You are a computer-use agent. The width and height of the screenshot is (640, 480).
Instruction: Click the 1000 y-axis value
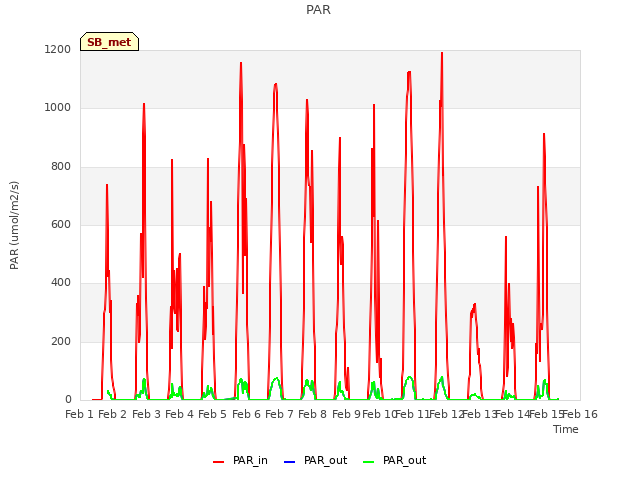(x=58, y=107)
